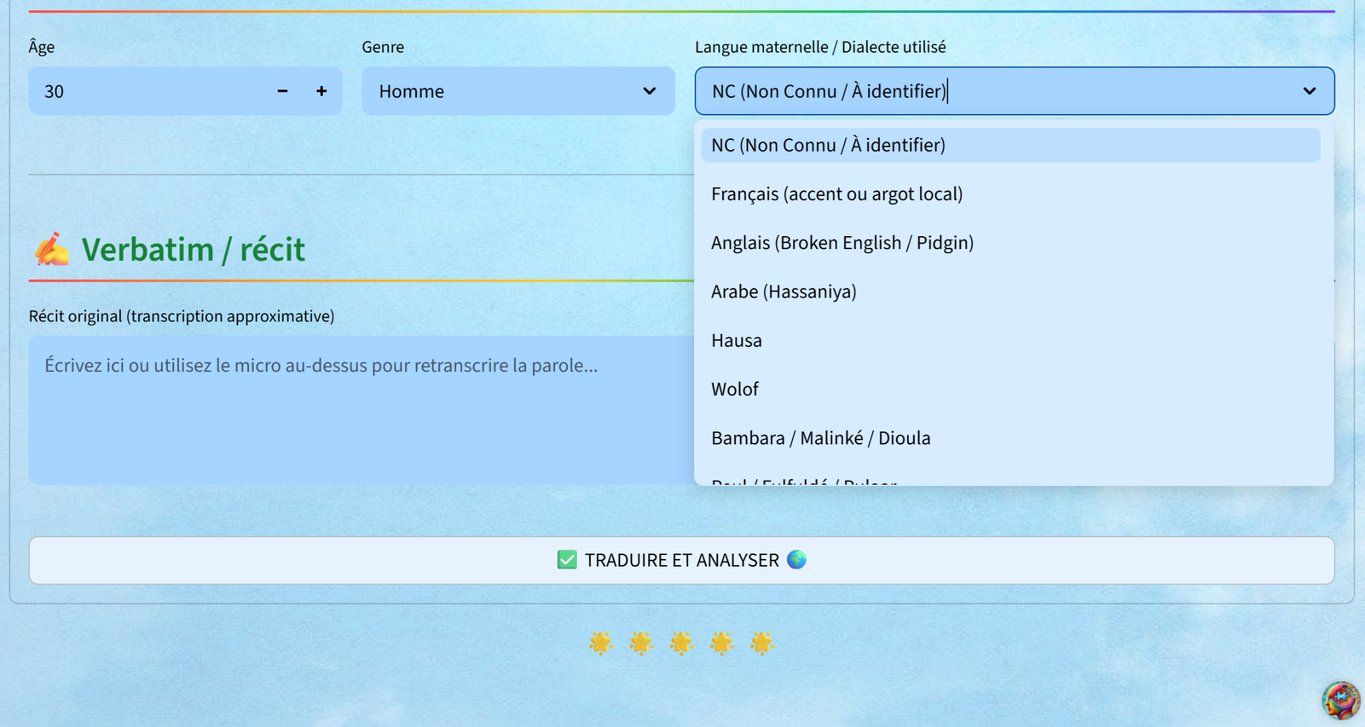Click the writing hand emoji beside Verbatim

pyautogui.click(x=52, y=249)
